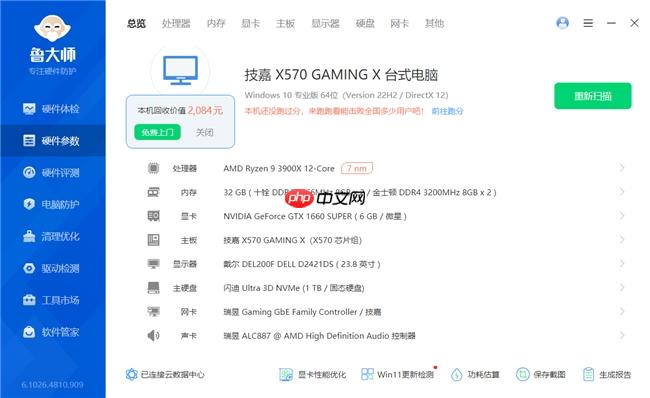This screenshot has height=398, width=650.
Task: Click the 内存 memory icon
Action: tap(153, 192)
